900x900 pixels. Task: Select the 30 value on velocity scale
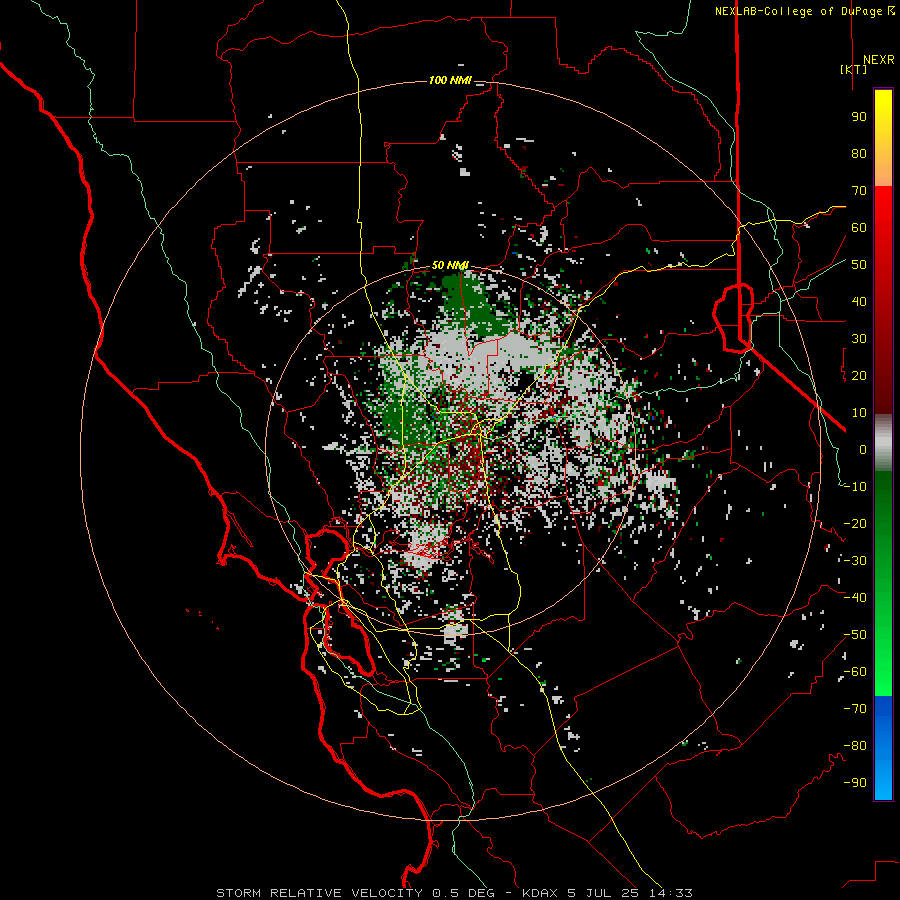[x=859, y=339]
